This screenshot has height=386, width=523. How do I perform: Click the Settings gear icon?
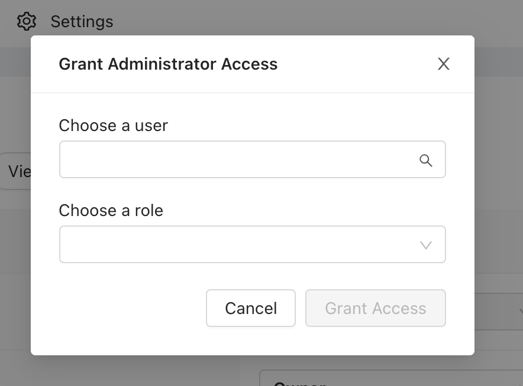(27, 21)
